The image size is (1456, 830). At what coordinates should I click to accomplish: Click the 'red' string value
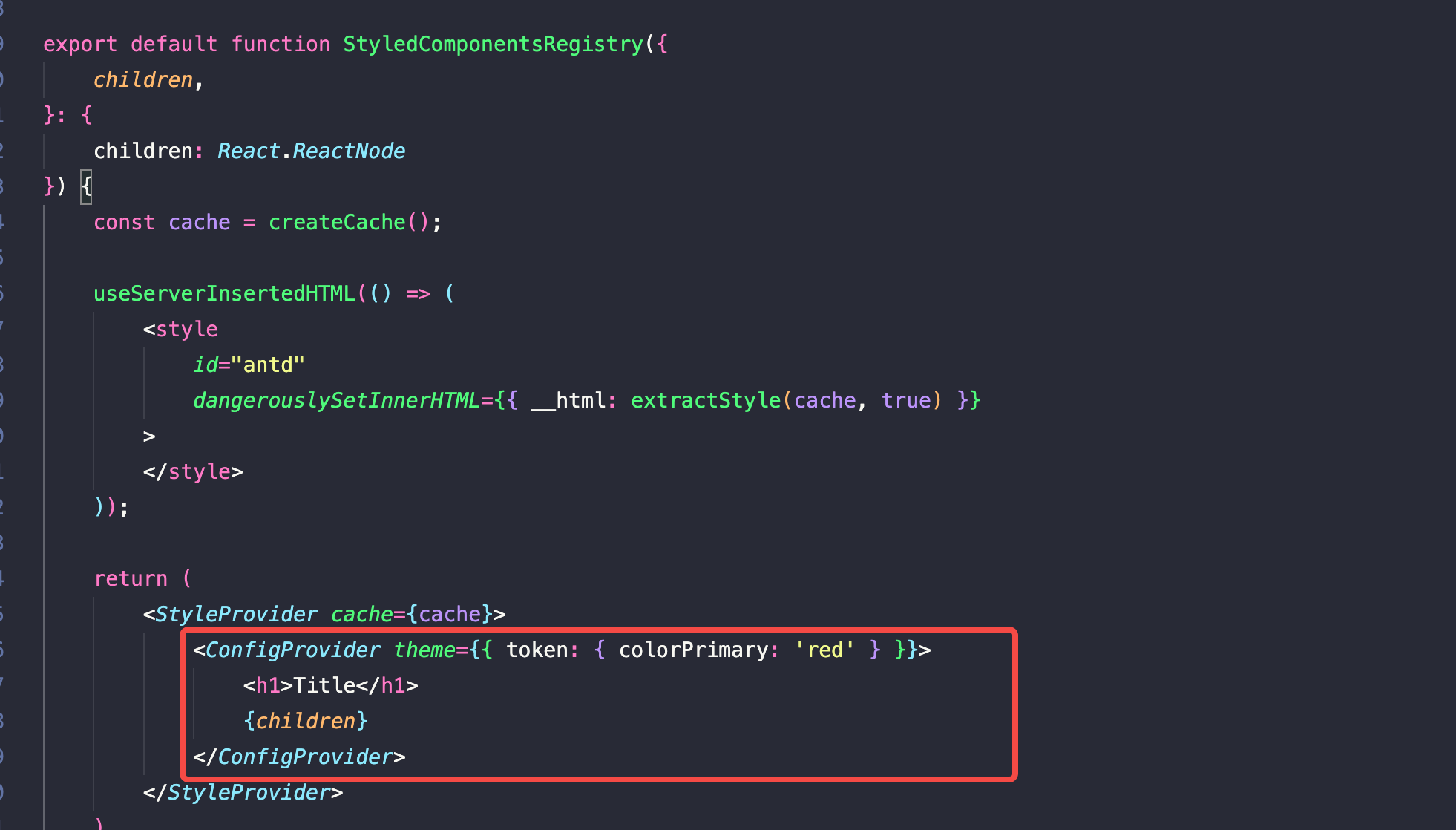(x=824, y=650)
